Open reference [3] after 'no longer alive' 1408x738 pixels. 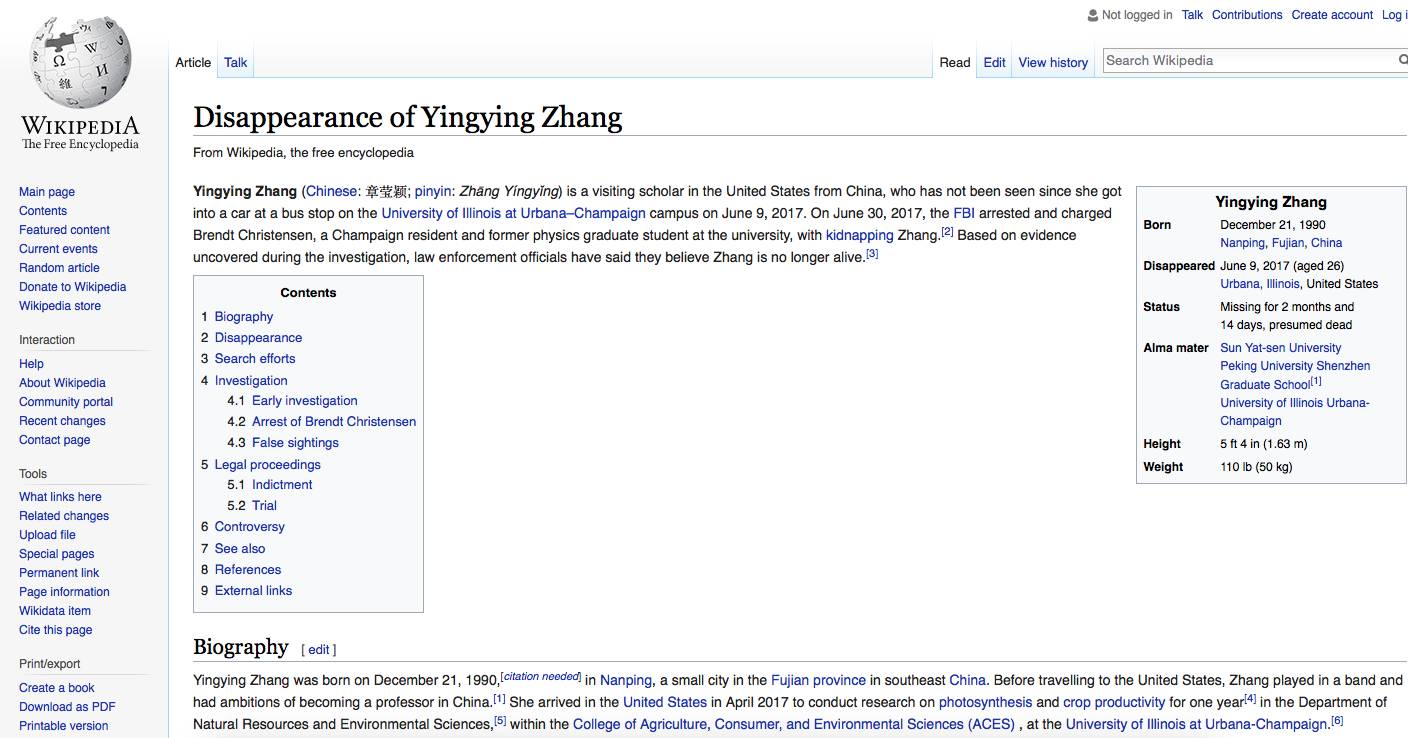pyautogui.click(x=872, y=254)
